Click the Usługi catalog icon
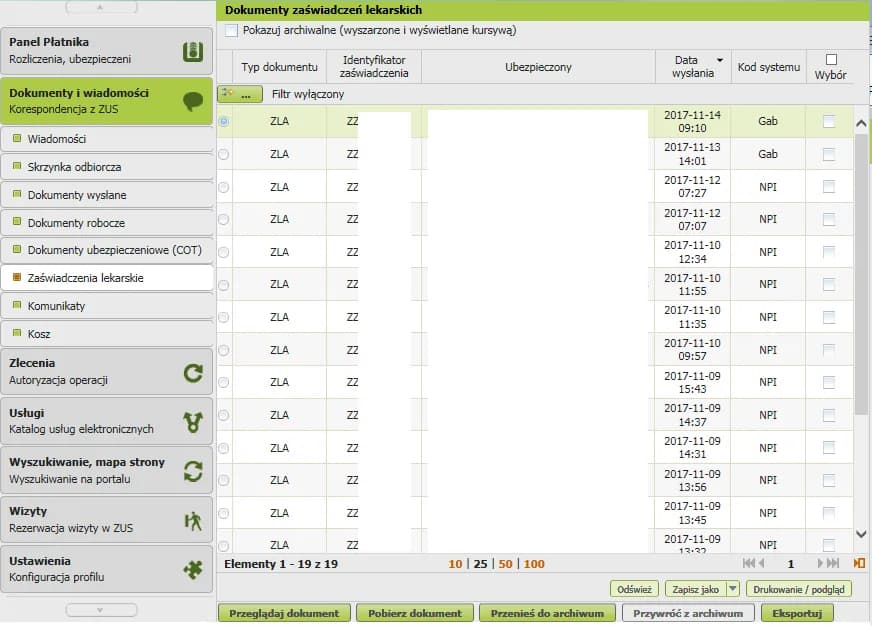Screen dimensions: 872x626 tap(193, 422)
